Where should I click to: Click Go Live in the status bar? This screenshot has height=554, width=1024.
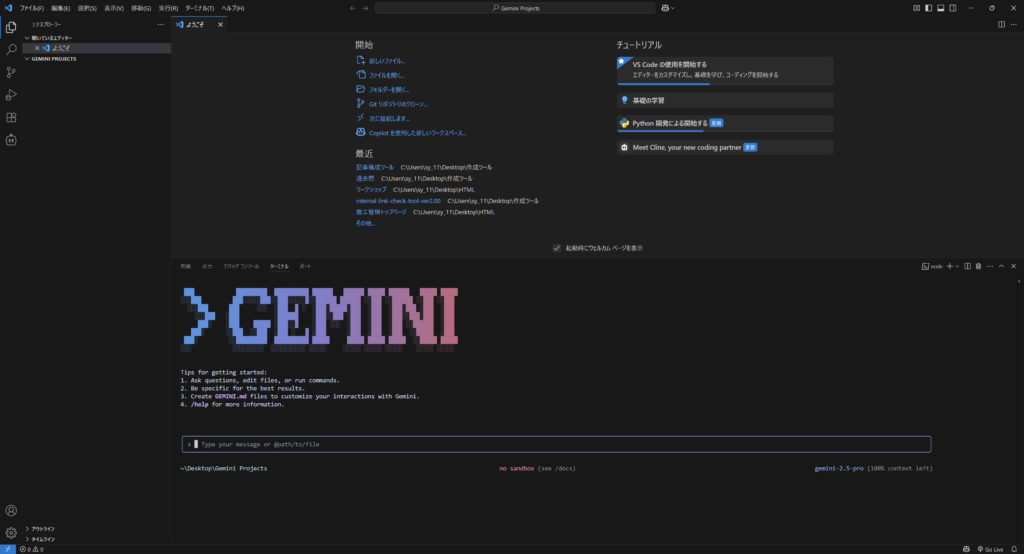[x=992, y=549]
